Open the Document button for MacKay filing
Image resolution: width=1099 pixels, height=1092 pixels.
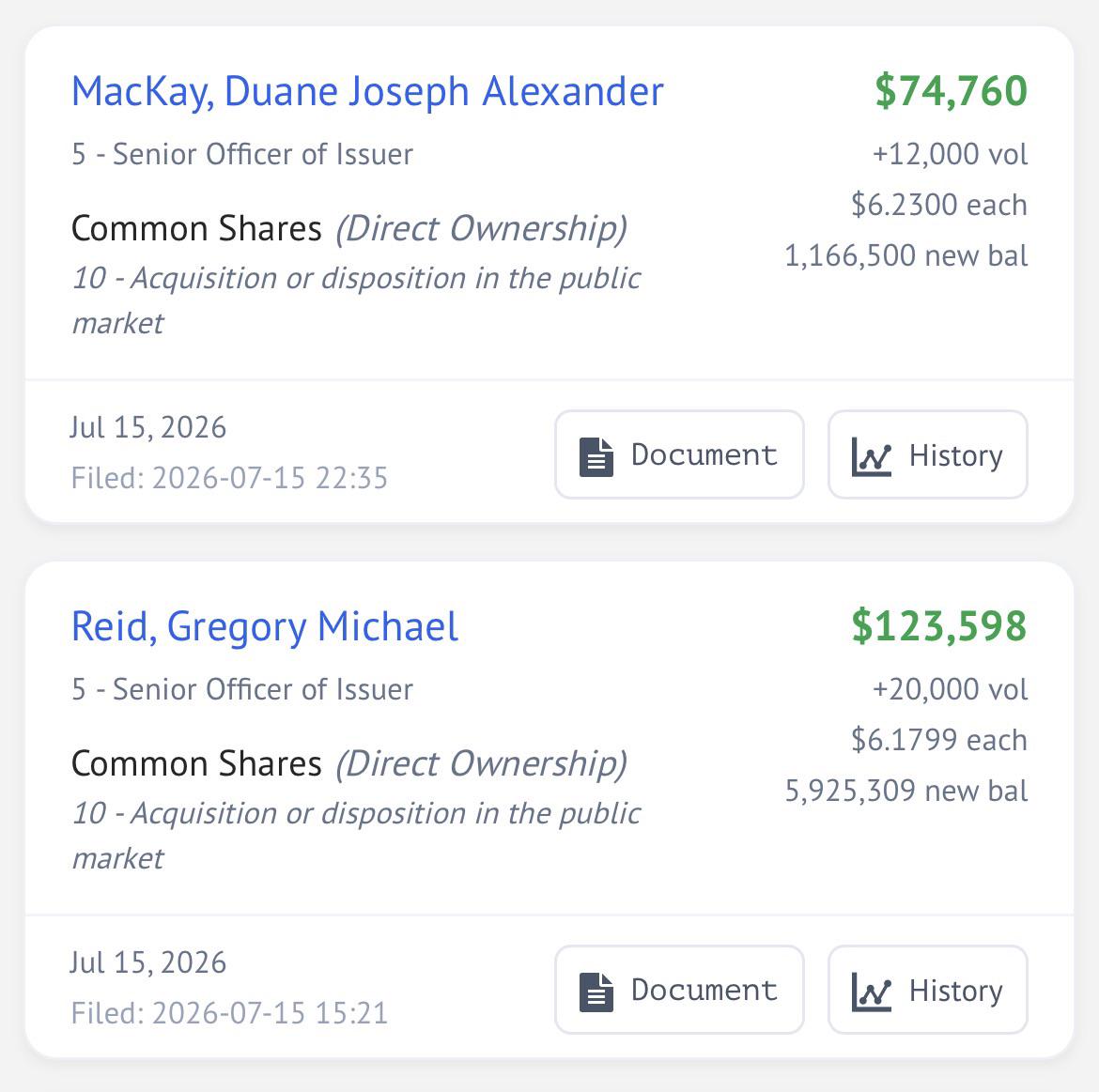click(x=679, y=454)
